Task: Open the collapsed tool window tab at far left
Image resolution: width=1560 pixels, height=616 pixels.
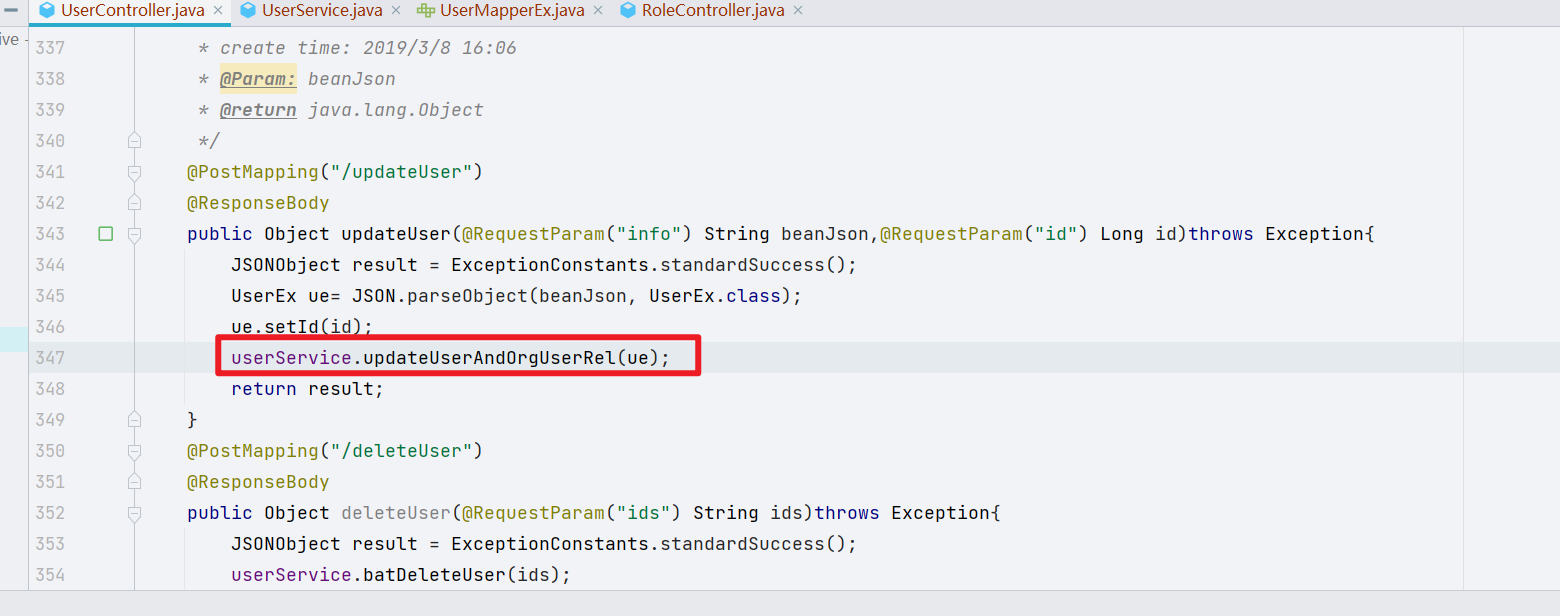Action: [x=8, y=39]
